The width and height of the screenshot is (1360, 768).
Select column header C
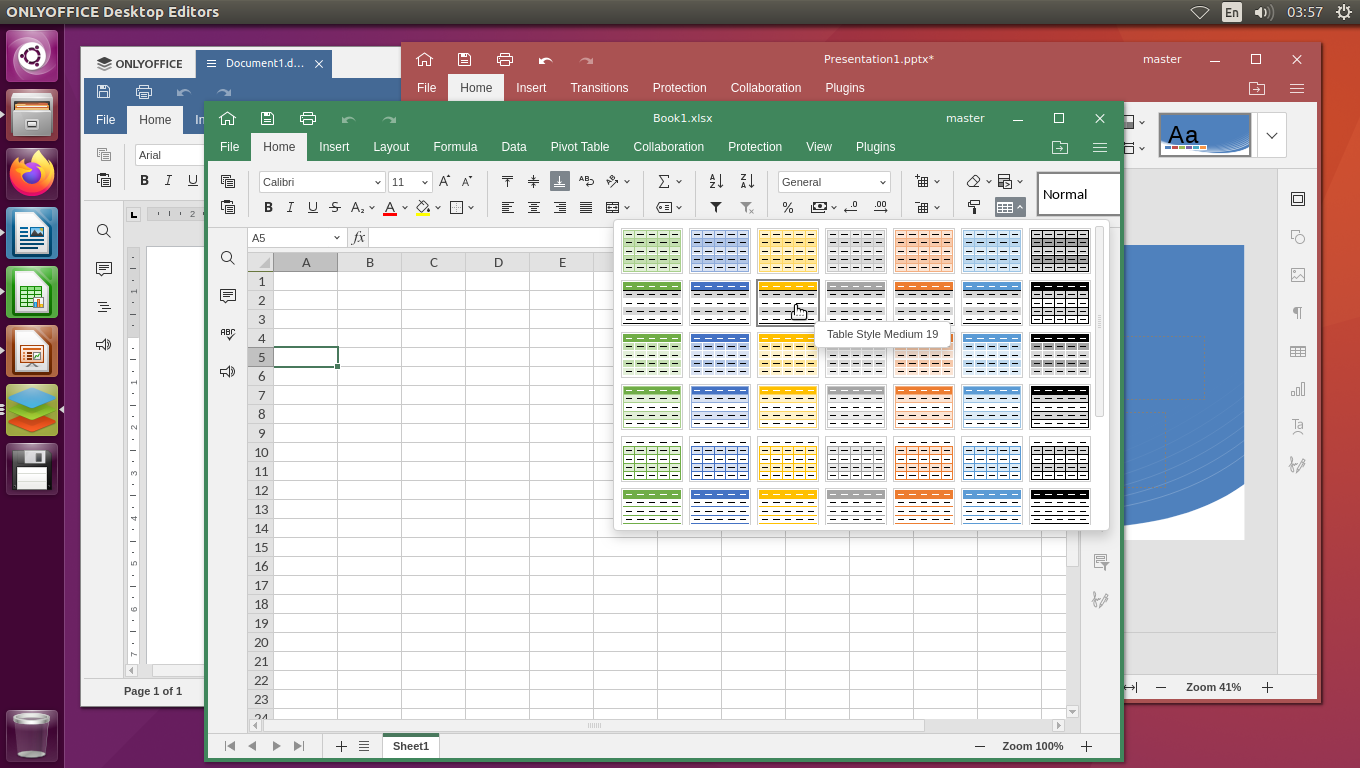pyautogui.click(x=434, y=262)
